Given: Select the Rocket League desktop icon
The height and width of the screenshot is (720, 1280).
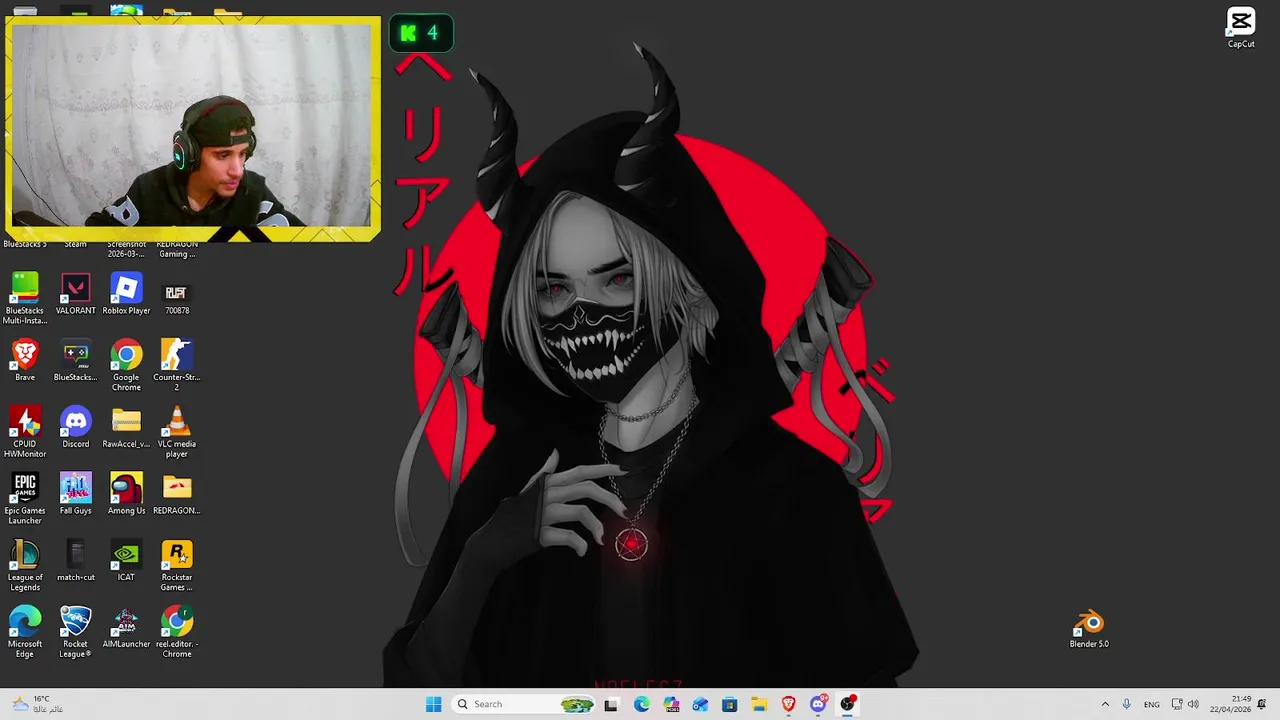Looking at the screenshot, I should tap(76, 632).
